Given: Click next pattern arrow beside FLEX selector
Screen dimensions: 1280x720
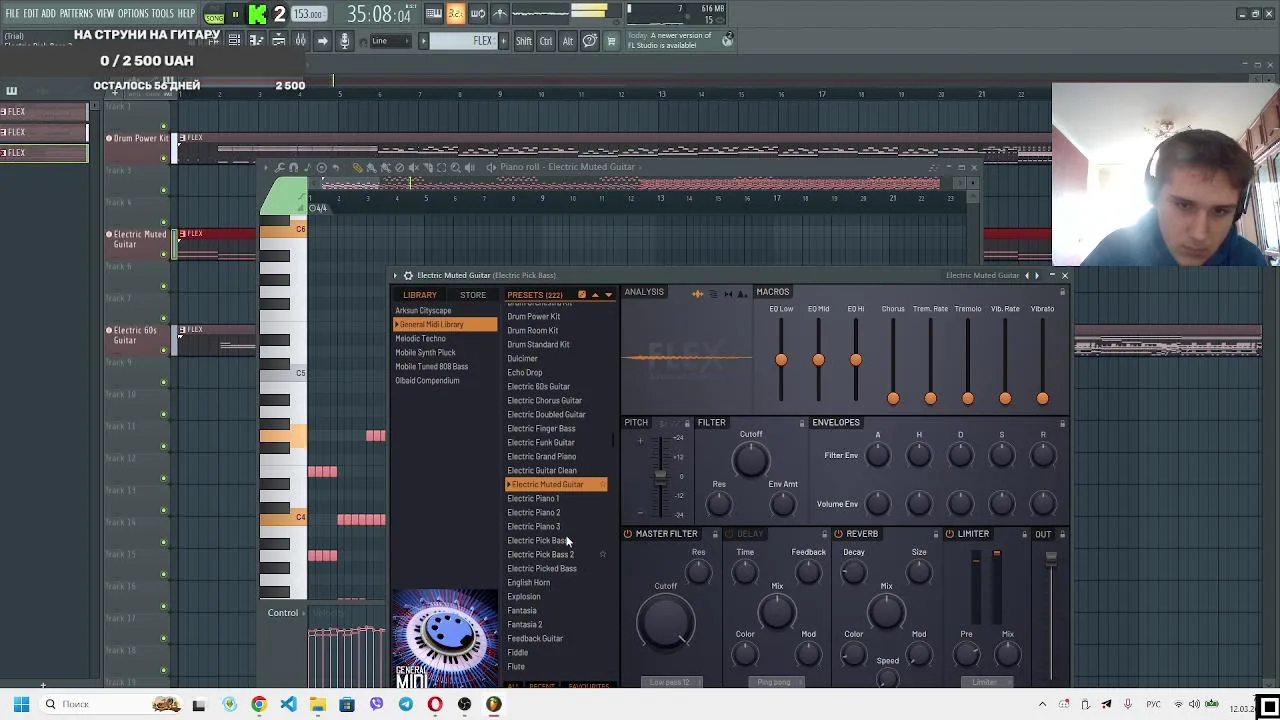Looking at the screenshot, I should [502, 41].
